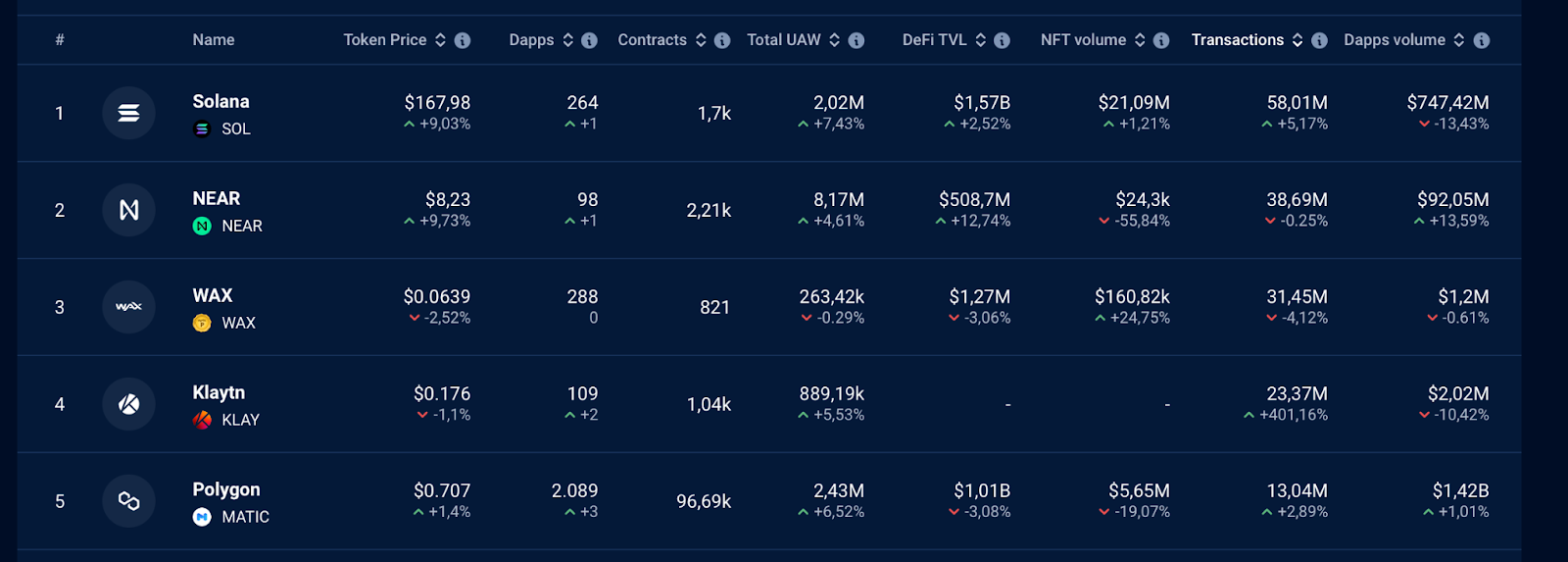The height and width of the screenshot is (562, 1568).
Task: Click the rank number 3 cell
Action: 60,307
